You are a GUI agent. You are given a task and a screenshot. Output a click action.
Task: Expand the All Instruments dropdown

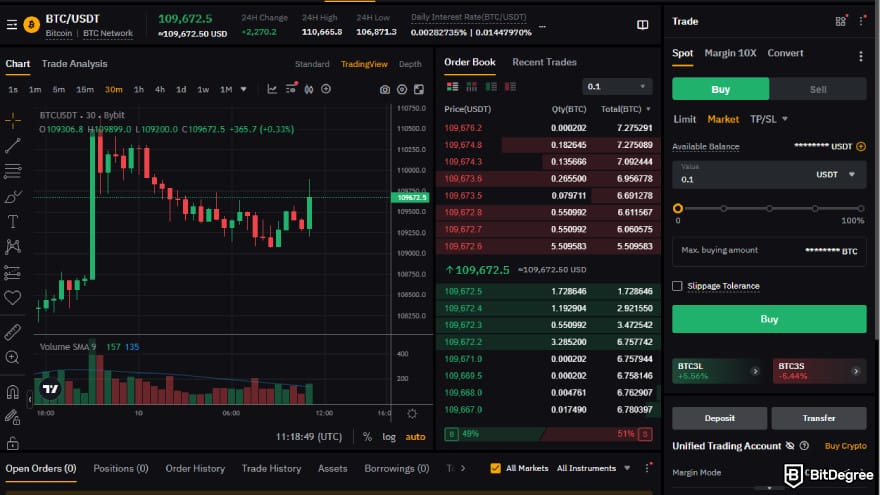[x=627, y=468]
